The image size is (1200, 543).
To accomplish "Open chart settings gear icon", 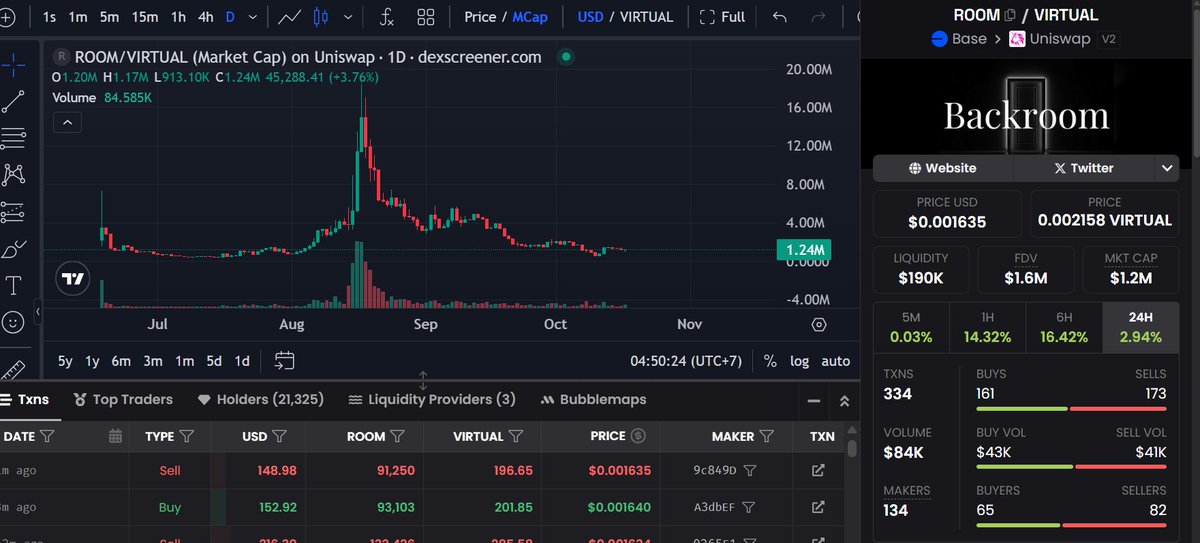I will click(x=819, y=324).
